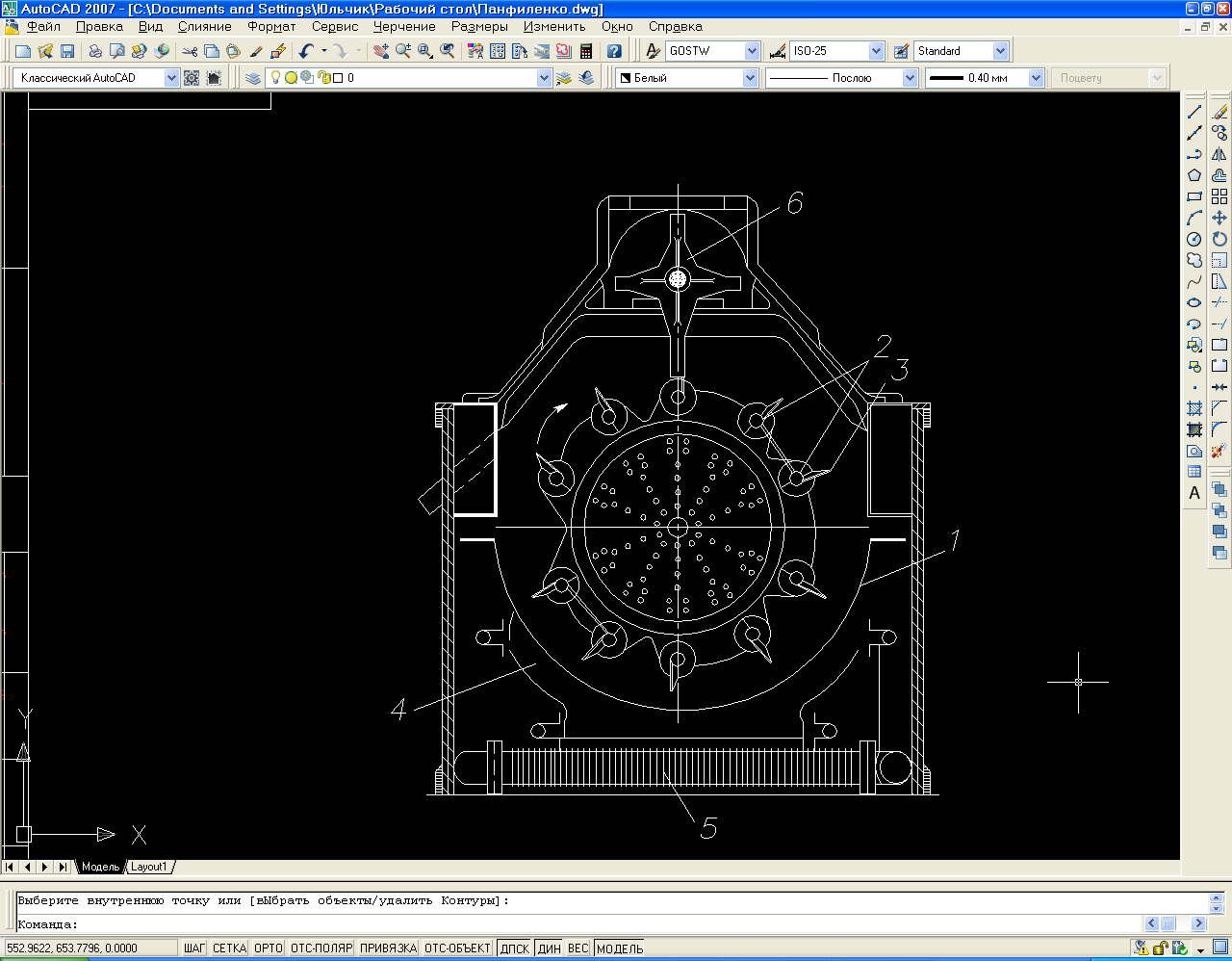Select the Line drawing tool
The width and height of the screenshot is (1232, 961).
pyautogui.click(x=1194, y=112)
